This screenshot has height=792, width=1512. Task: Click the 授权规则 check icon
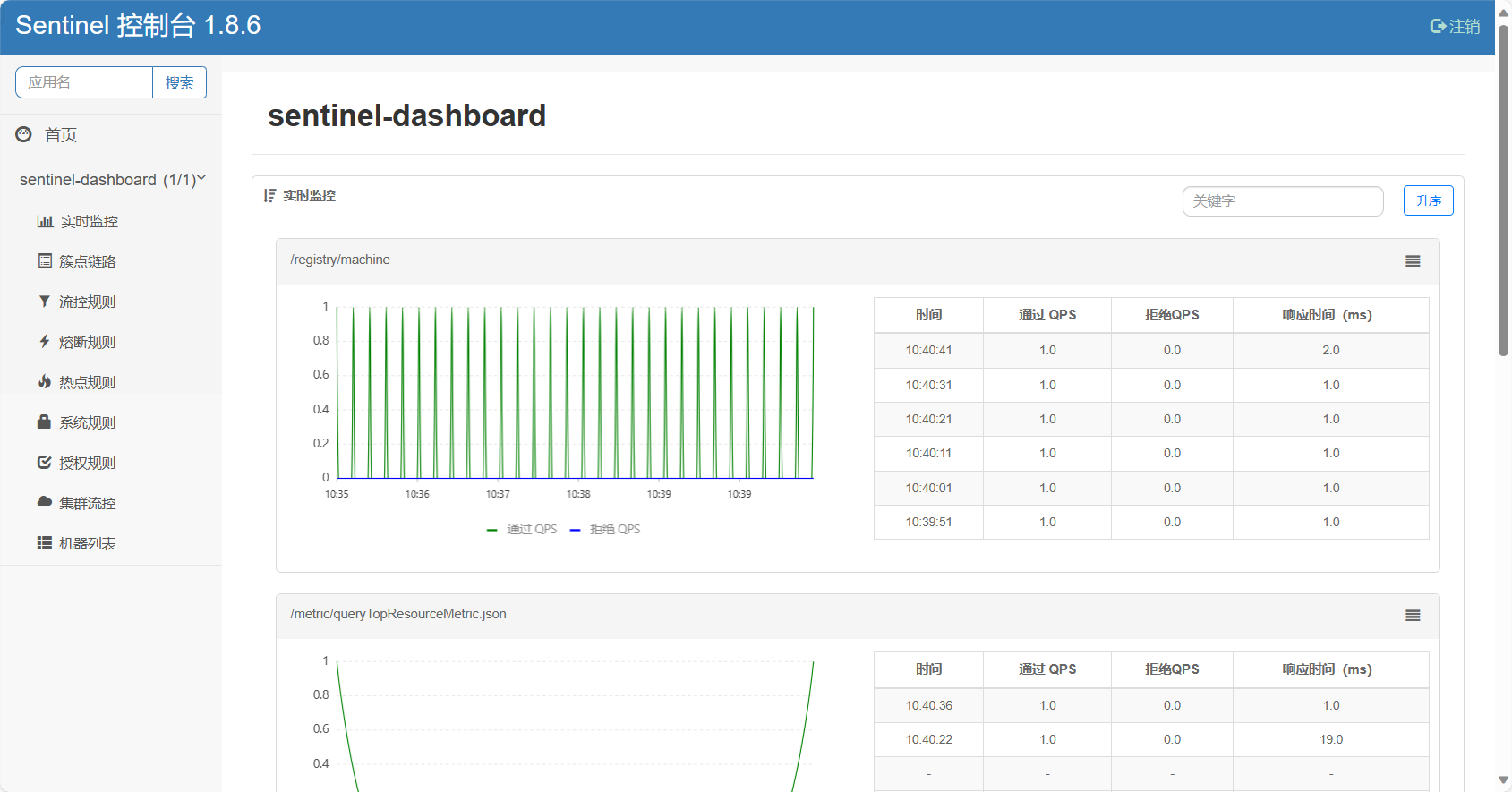tap(44, 463)
